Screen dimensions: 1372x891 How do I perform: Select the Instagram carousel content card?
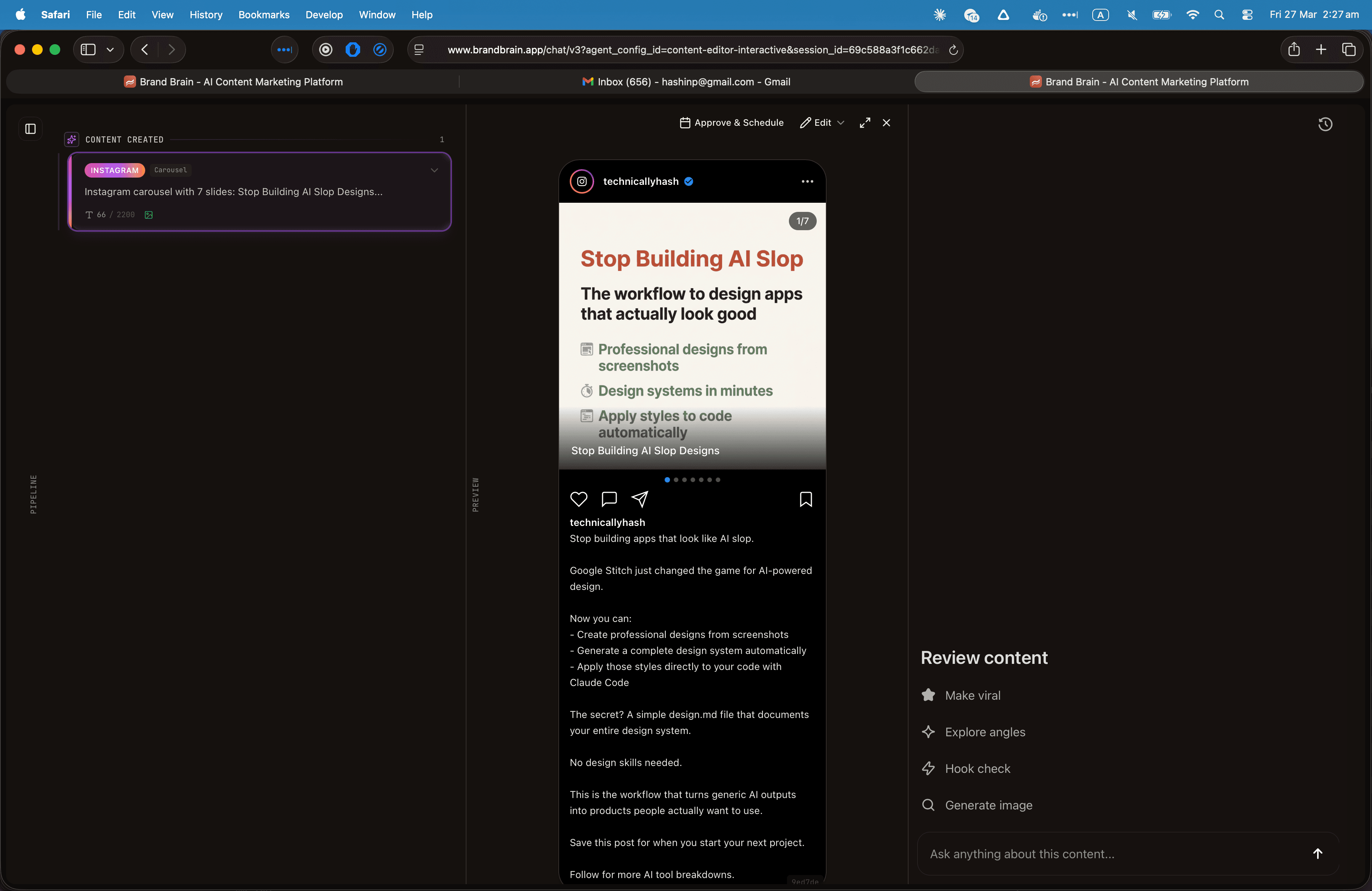[x=260, y=192]
